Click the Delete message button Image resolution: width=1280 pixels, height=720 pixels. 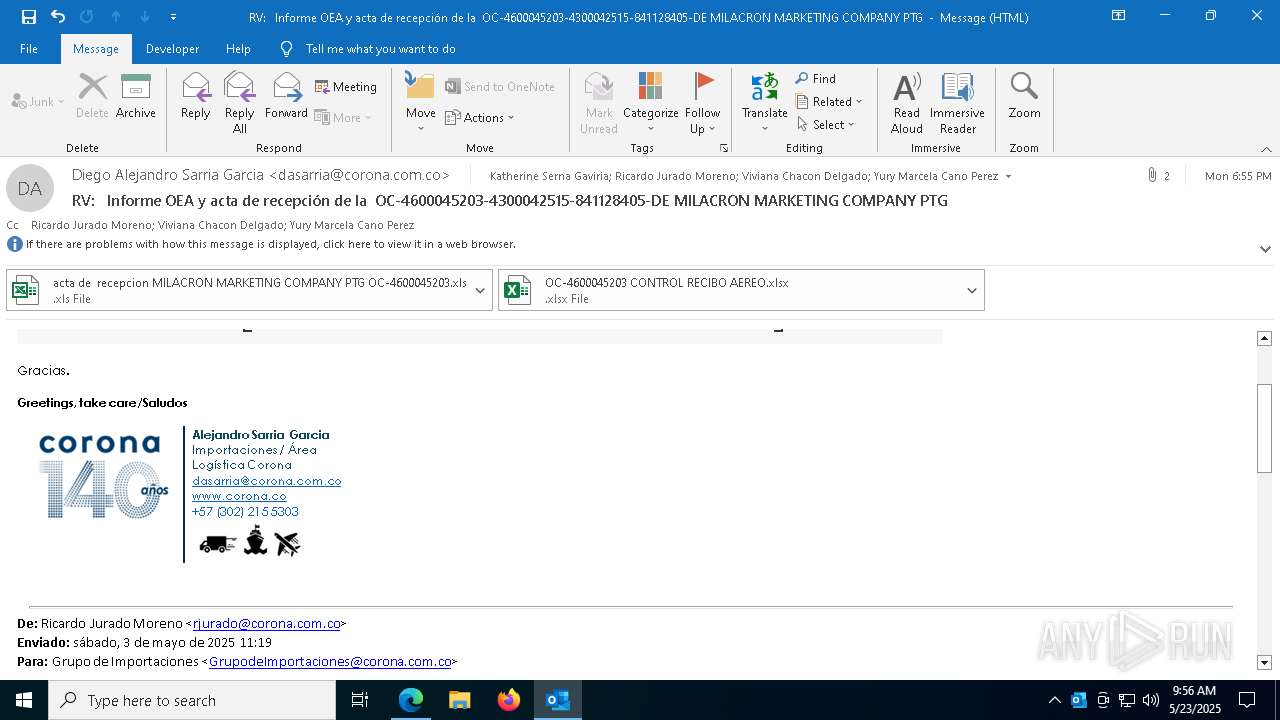tap(92, 96)
